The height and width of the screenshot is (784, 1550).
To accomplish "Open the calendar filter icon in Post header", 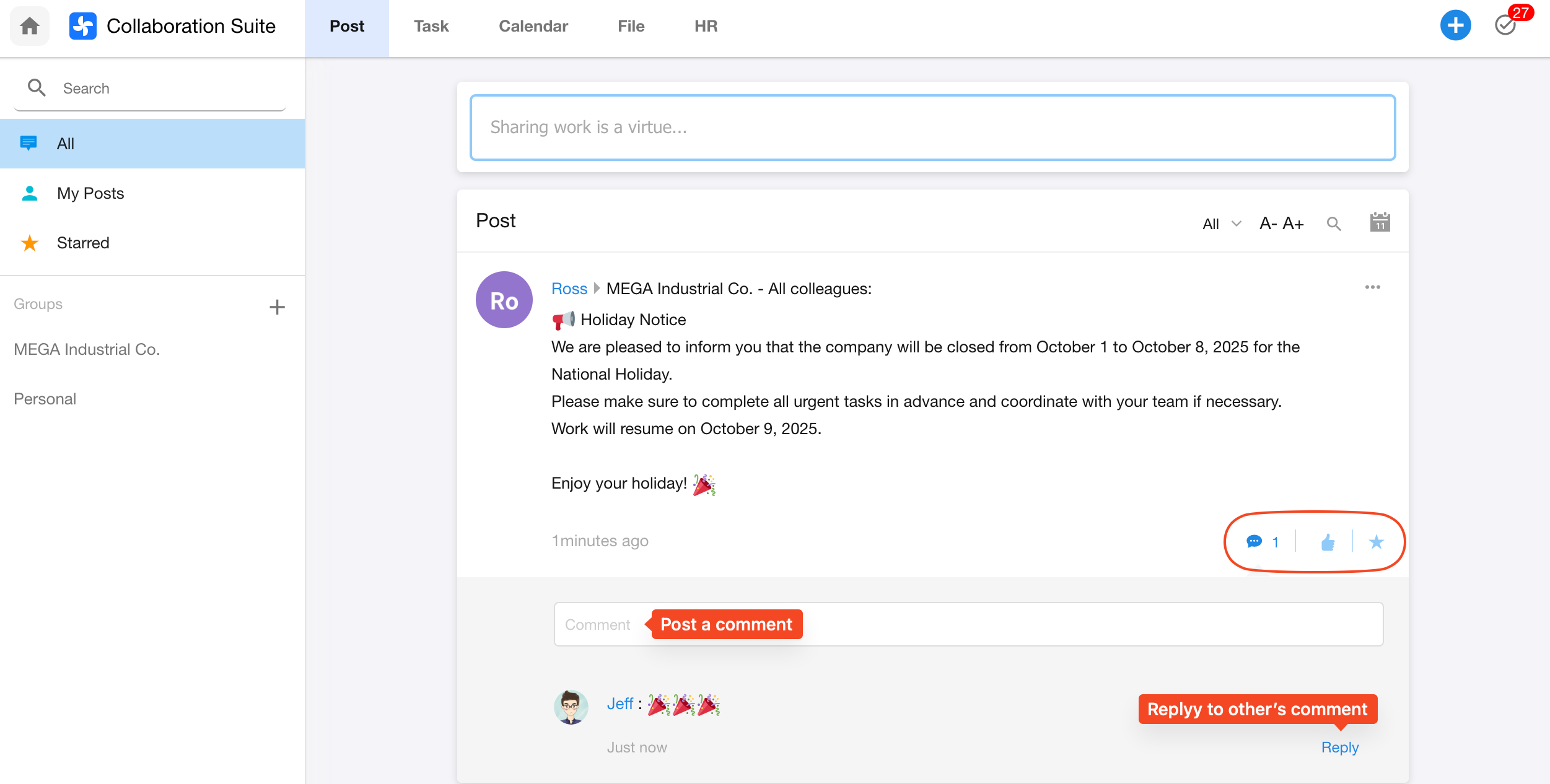I will point(1380,223).
